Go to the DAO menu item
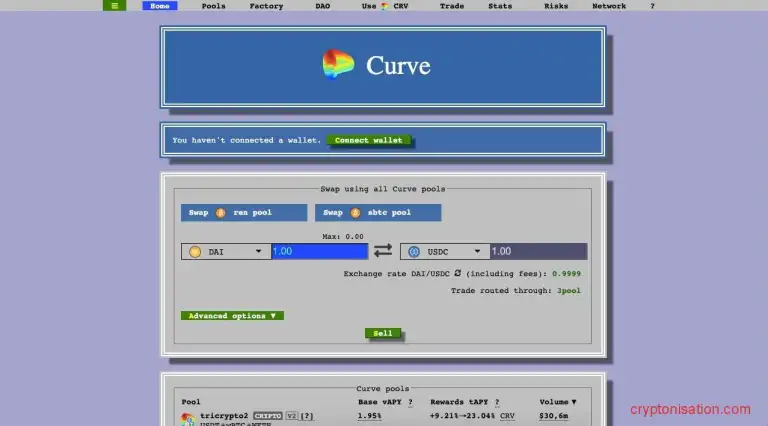This screenshot has height=426, width=768. pyautogui.click(x=323, y=6)
